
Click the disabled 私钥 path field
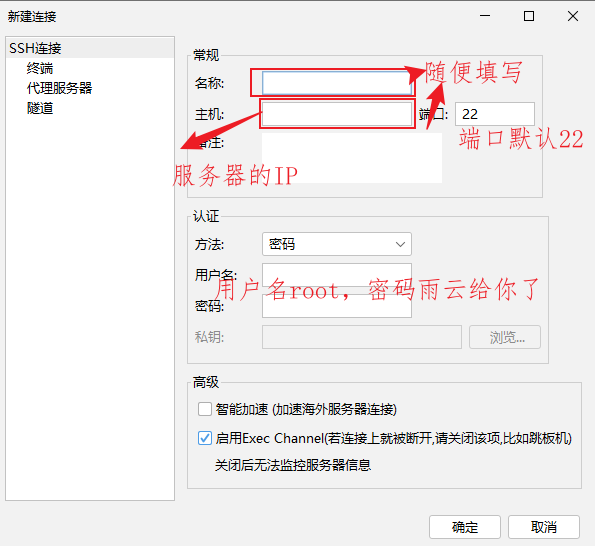pyautogui.click(x=362, y=337)
